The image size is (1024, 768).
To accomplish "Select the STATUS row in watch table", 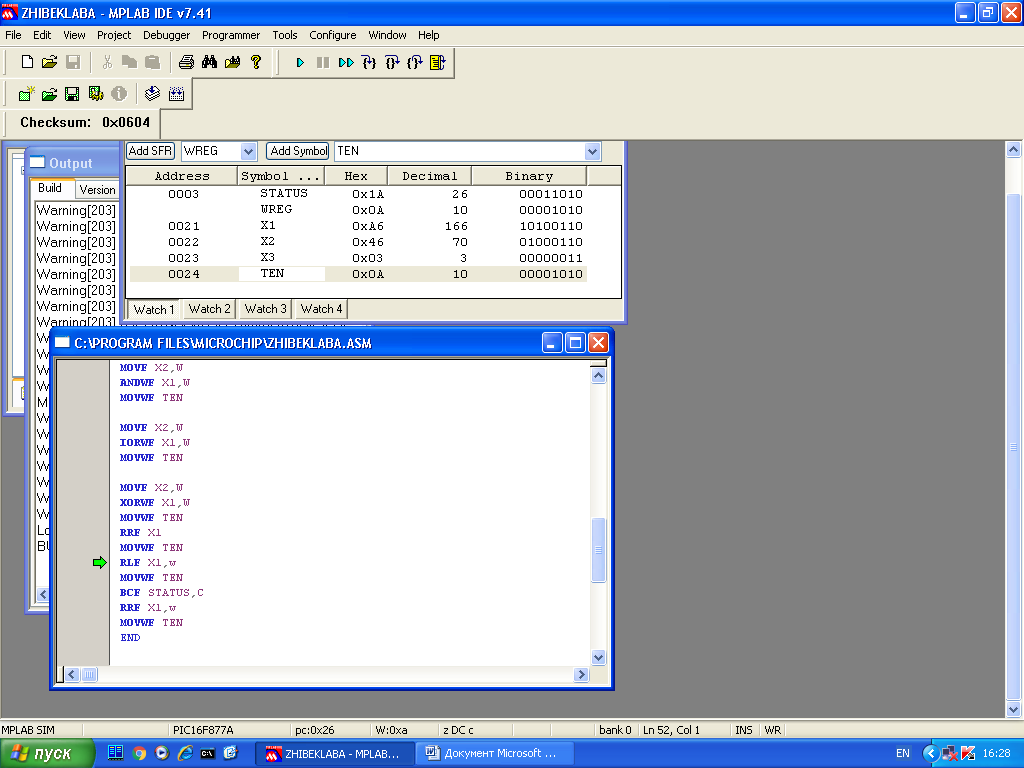I will 358,194.
